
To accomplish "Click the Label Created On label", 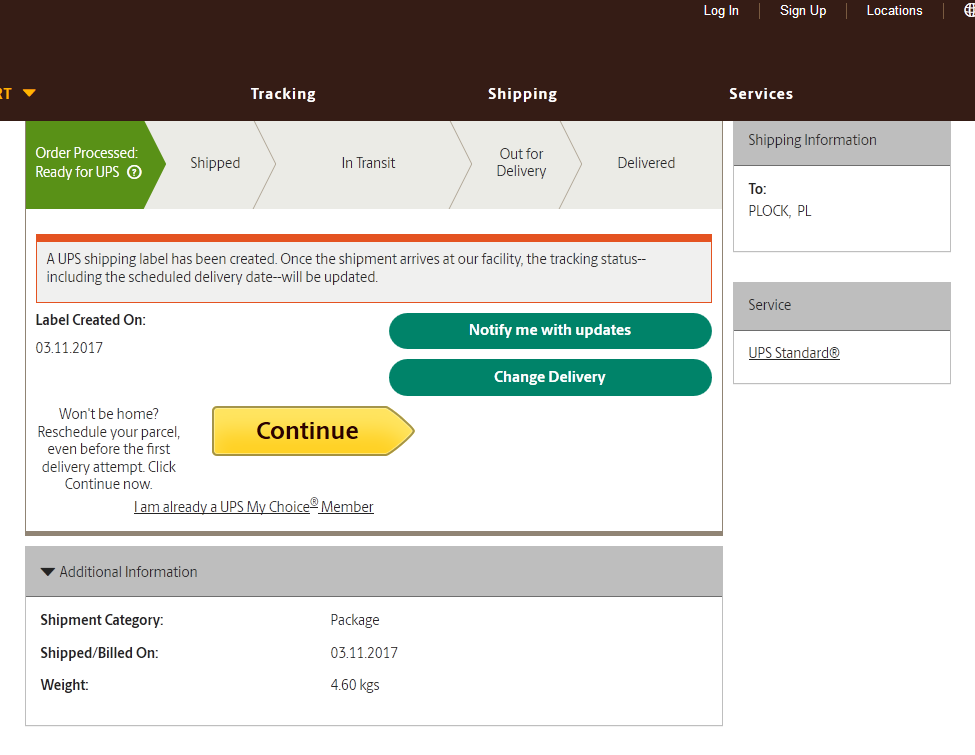I will 91,320.
